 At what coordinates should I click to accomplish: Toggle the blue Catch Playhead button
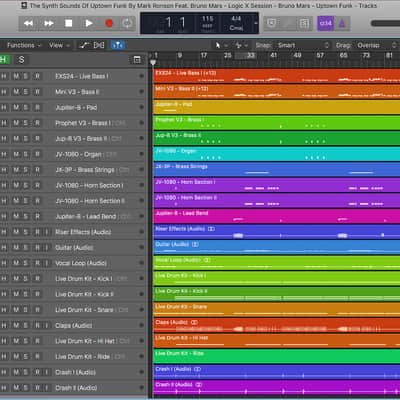pyautogui.click(x=118, y=45)
